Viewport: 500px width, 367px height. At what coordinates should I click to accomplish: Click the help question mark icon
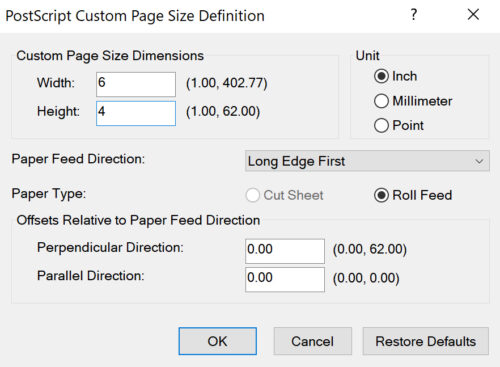pos(413,15)
